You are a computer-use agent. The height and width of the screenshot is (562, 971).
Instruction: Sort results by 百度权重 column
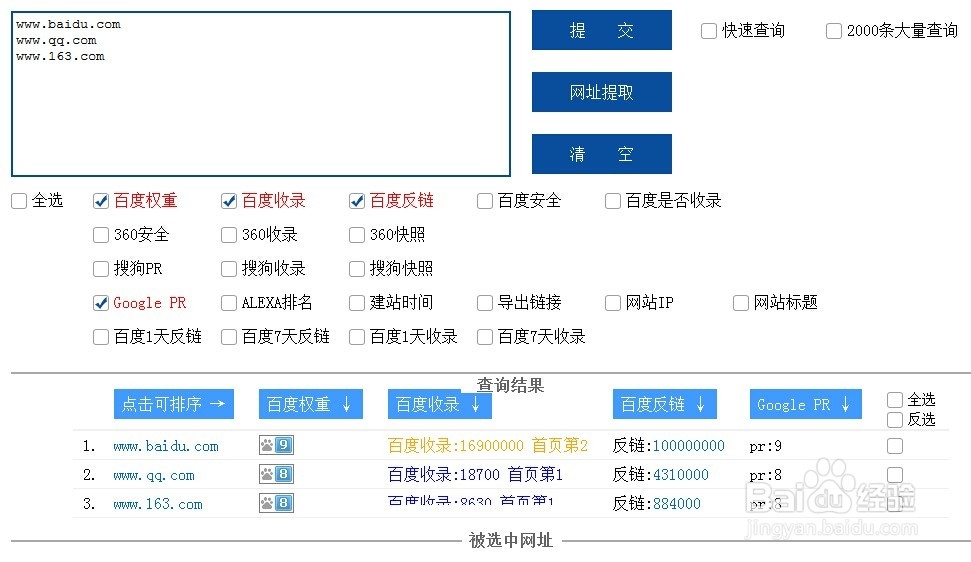[310, 404]
